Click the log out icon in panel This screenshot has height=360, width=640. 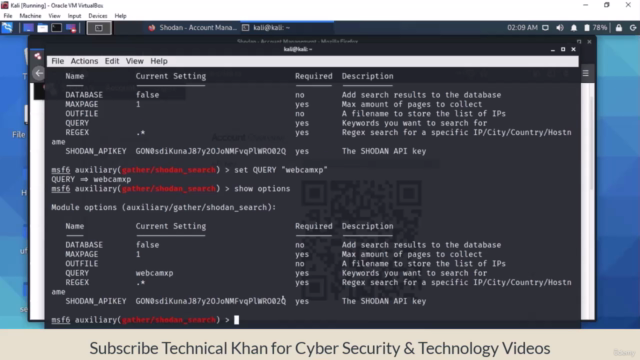pos(633,28)
